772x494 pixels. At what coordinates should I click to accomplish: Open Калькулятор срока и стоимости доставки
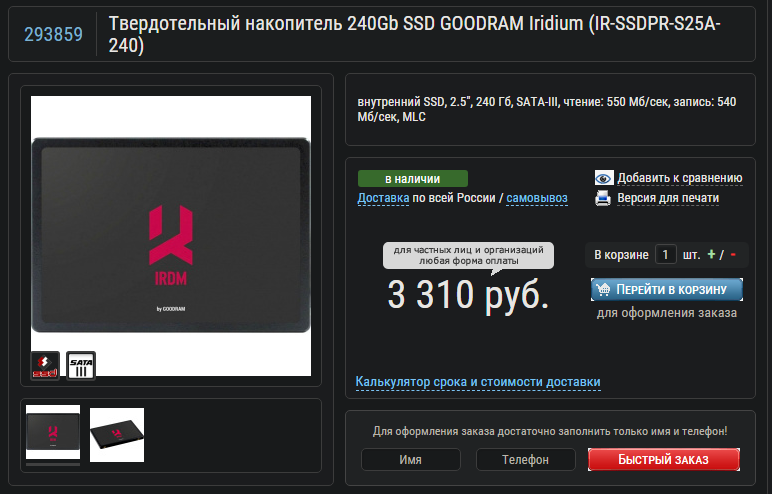[x=478, y=382]
